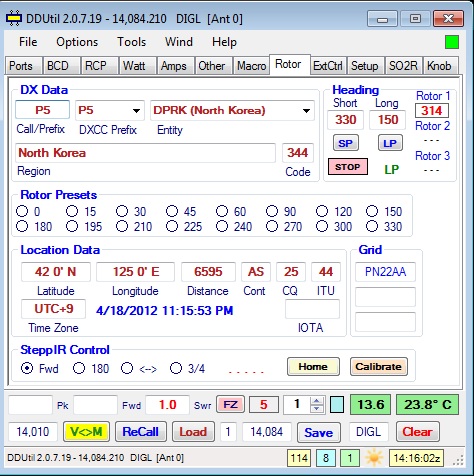Click the pink FZ button

(230, 405)
